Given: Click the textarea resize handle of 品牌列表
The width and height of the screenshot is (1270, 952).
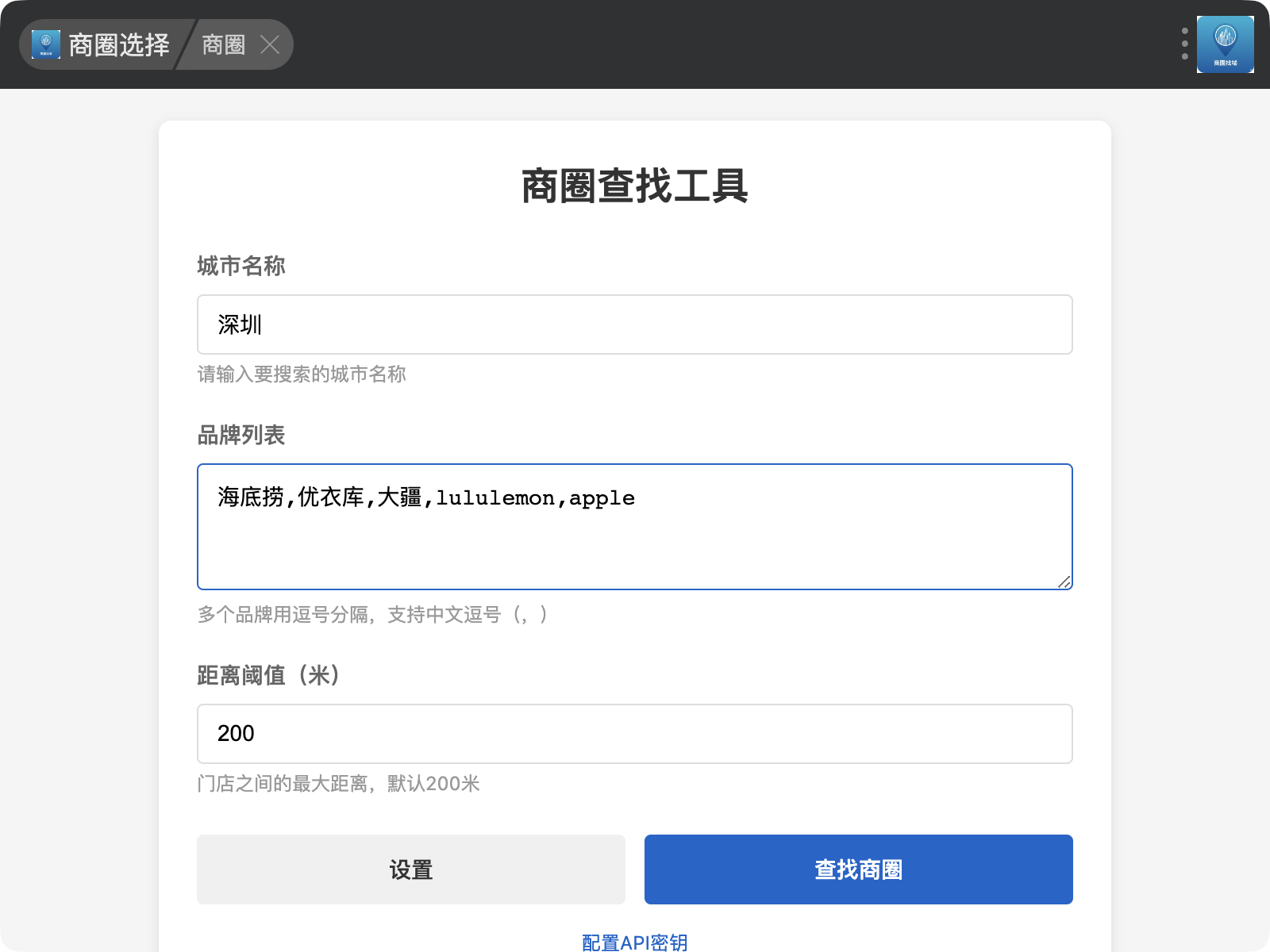Looking at the screenshot, I should click(1064, 582).
